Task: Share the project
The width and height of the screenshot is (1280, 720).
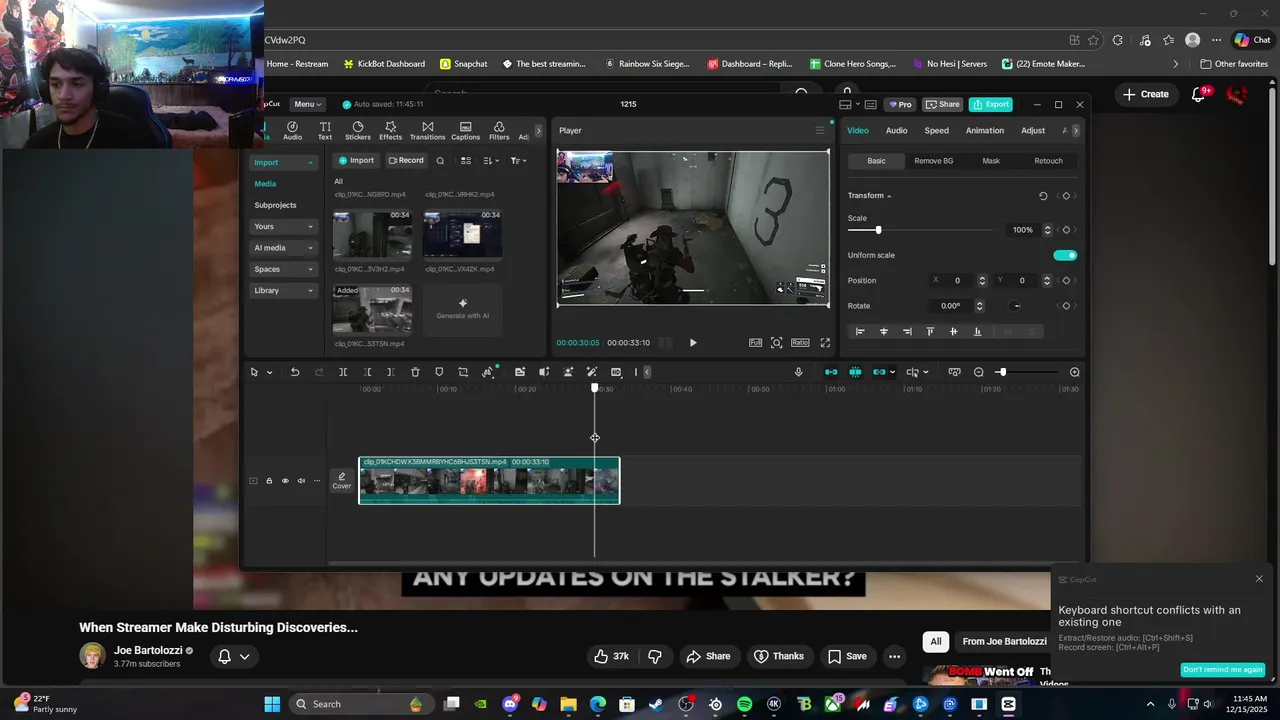Action: click(942, 104)
